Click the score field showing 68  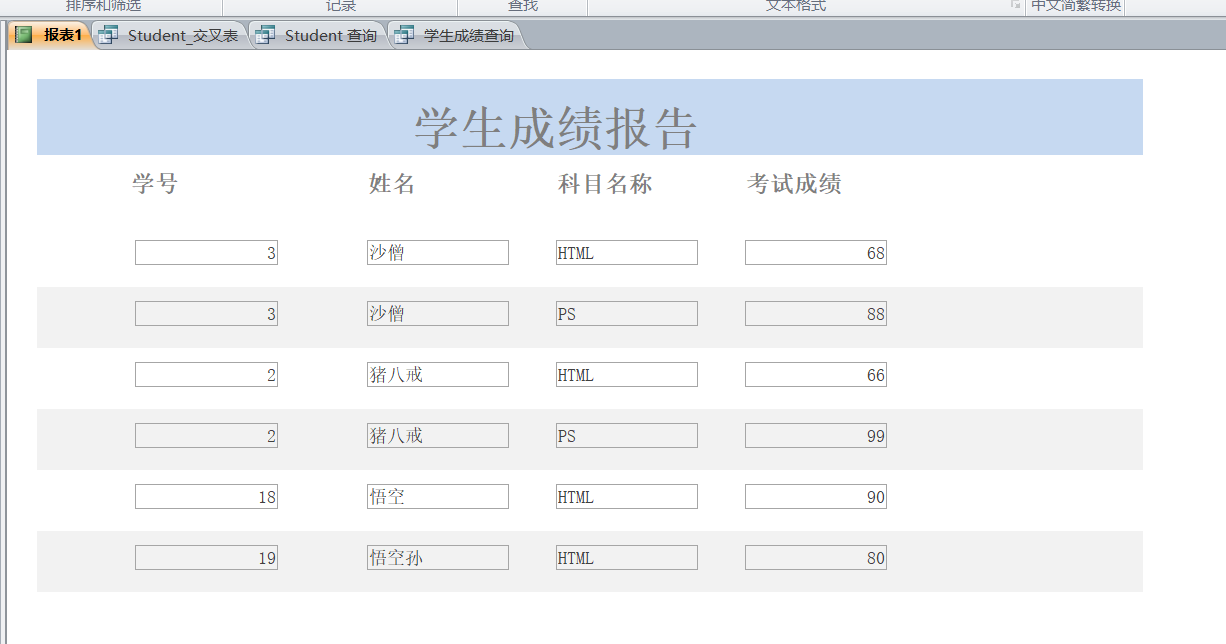[815, 253]
